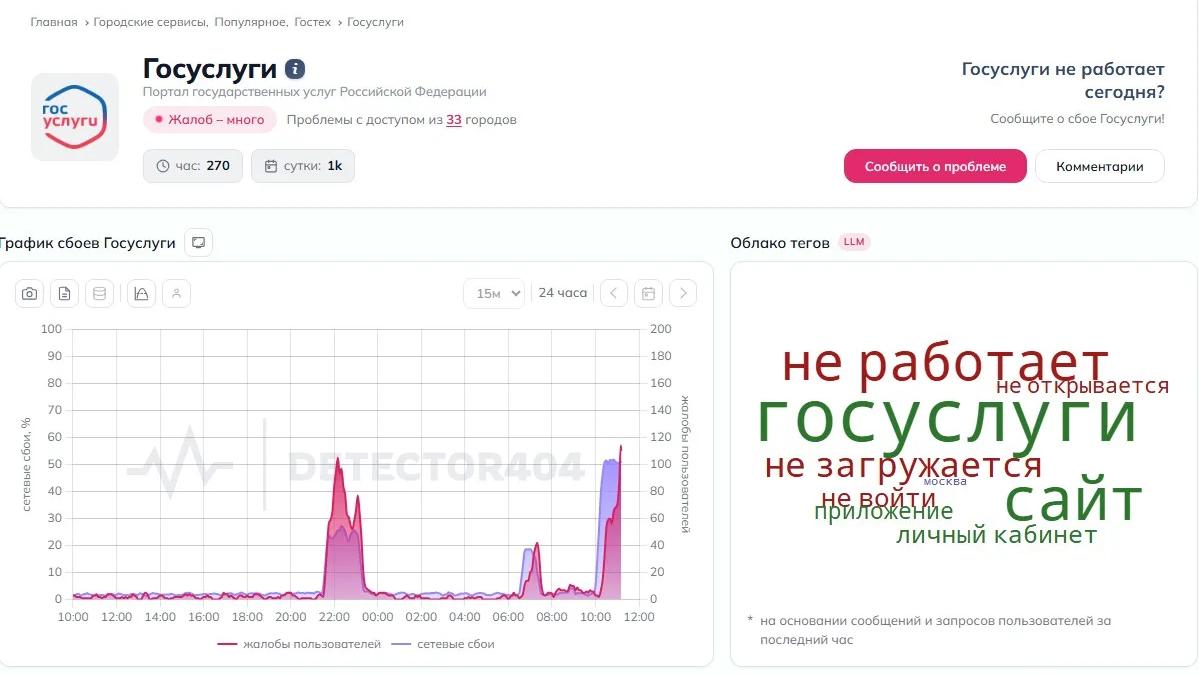1199x674 pixels.
Task: Select the area chart view icon
Action: 140,293
